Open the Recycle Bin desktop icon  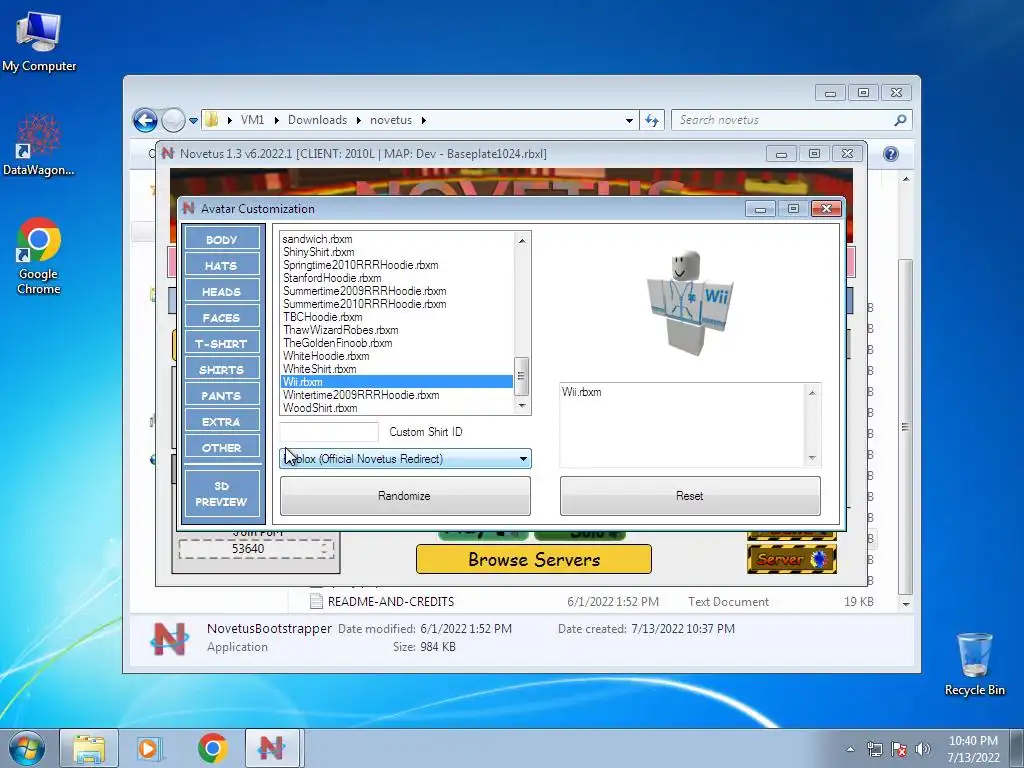[974, 665]
